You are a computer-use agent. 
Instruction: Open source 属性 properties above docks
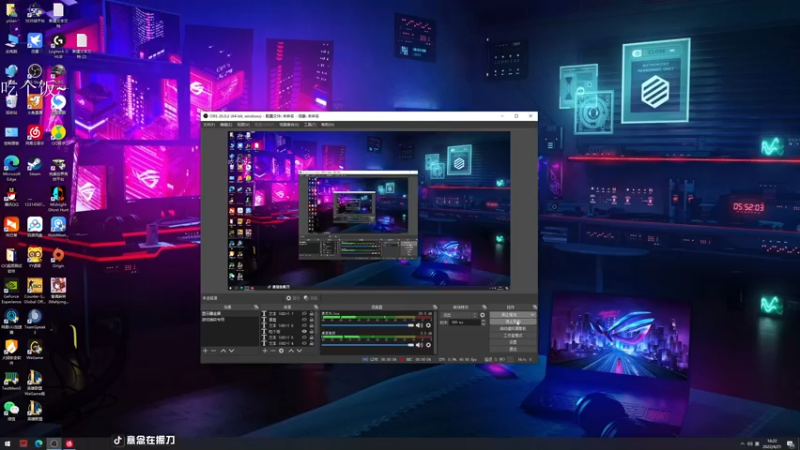tap(294, 298)
